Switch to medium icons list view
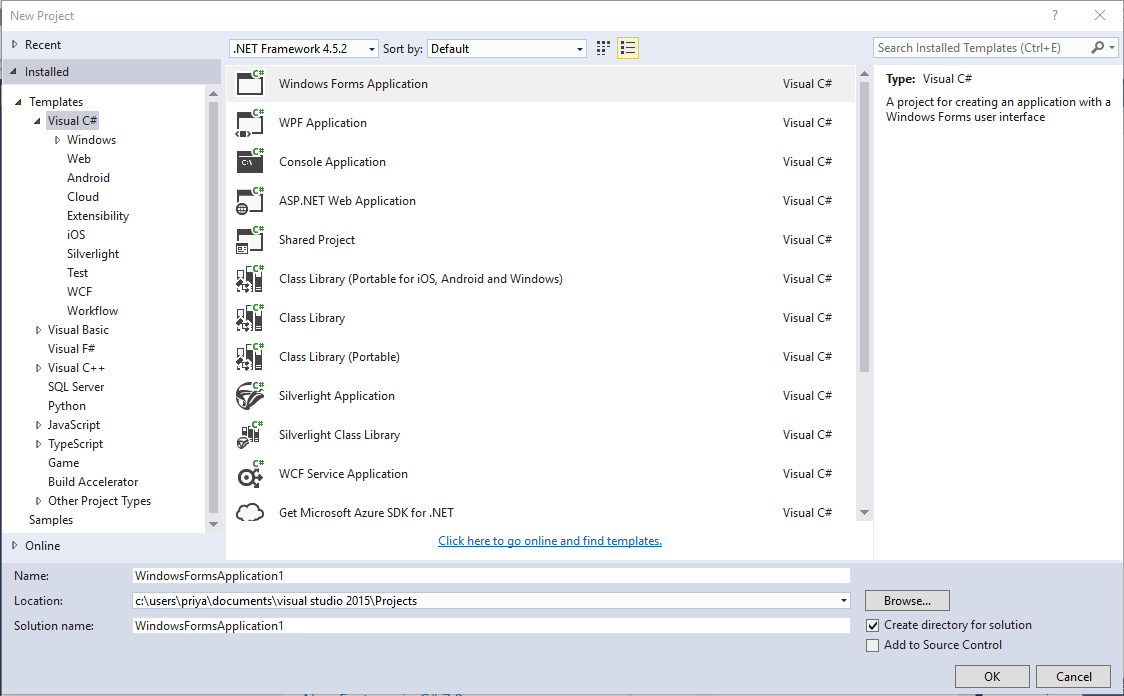 [628, 48]
